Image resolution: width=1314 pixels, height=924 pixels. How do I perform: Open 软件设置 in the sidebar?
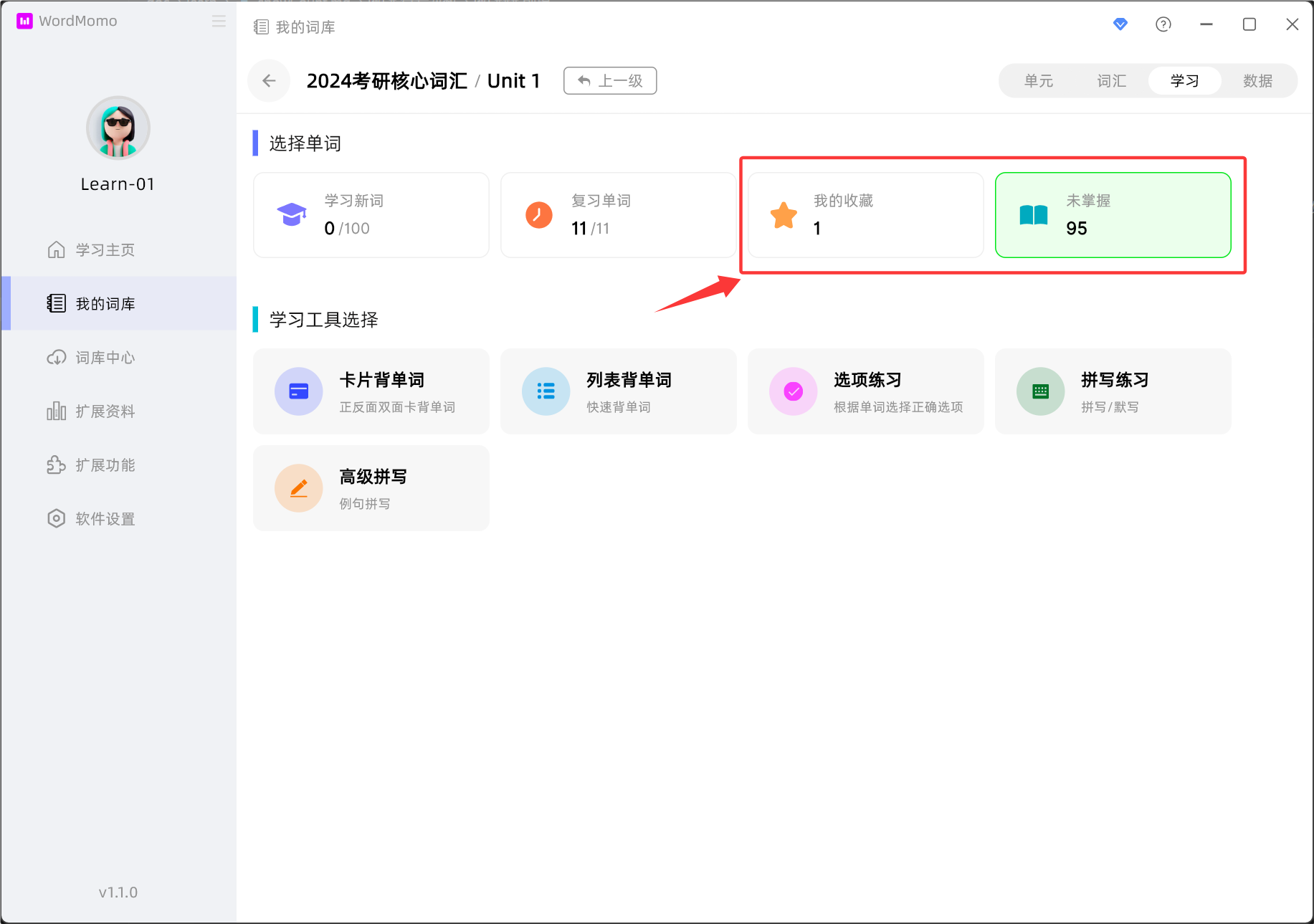point(105,519)
